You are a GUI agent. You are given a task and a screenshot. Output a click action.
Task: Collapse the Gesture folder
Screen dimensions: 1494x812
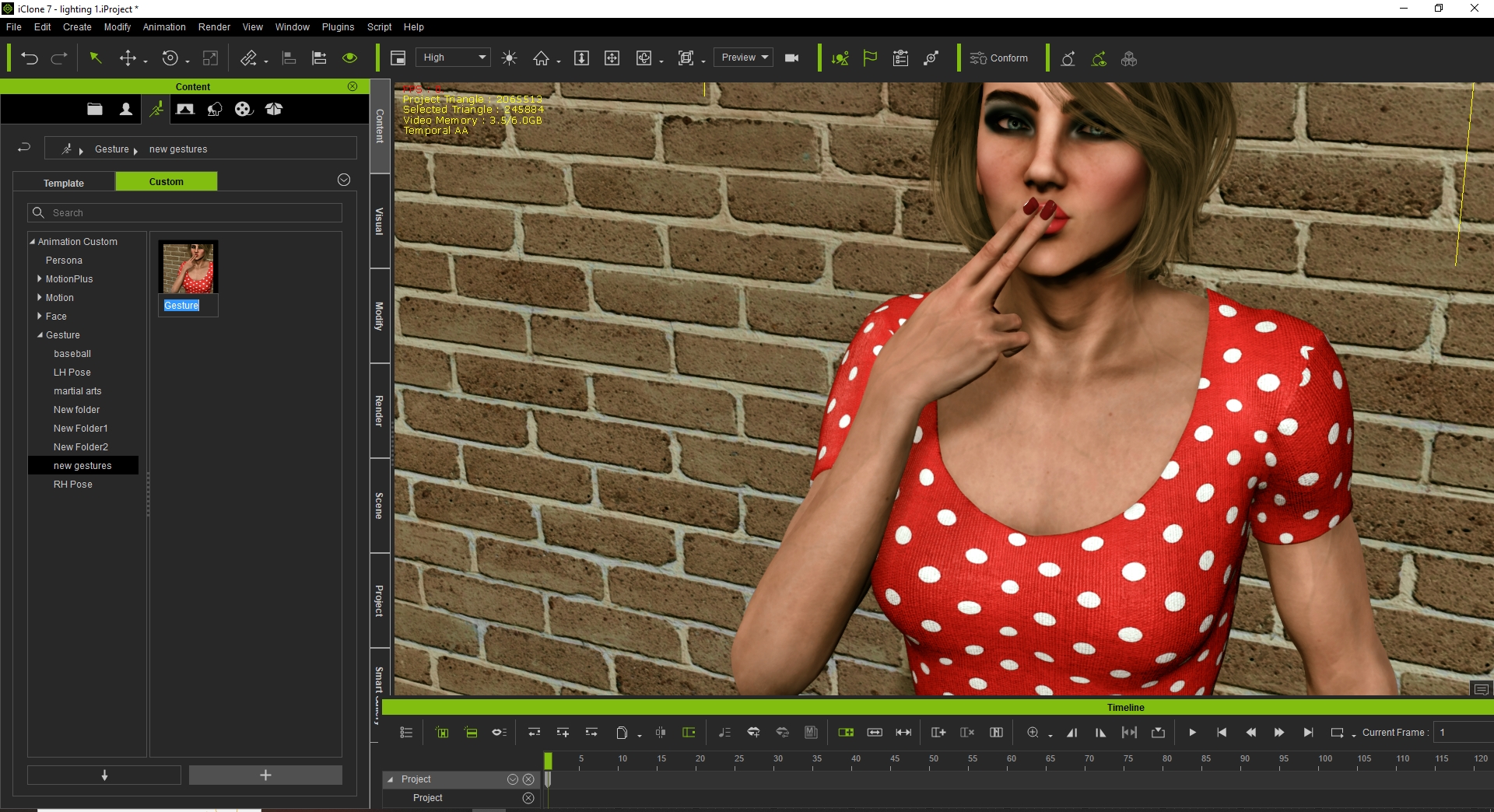[40, 335]
